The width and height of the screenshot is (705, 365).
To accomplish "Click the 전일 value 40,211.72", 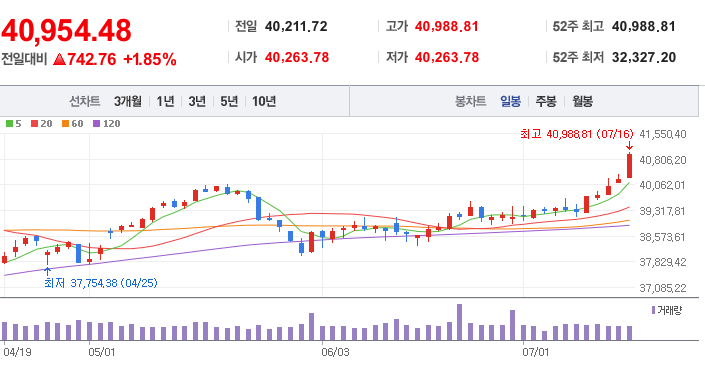I will tap(296, 27).
